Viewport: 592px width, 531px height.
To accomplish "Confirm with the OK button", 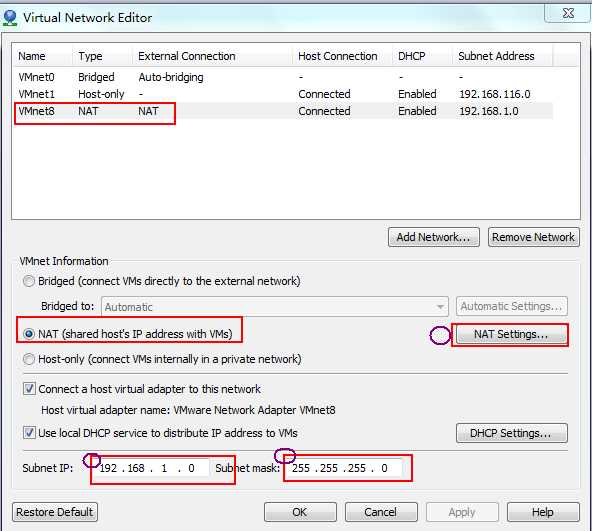I will point(300,512).
